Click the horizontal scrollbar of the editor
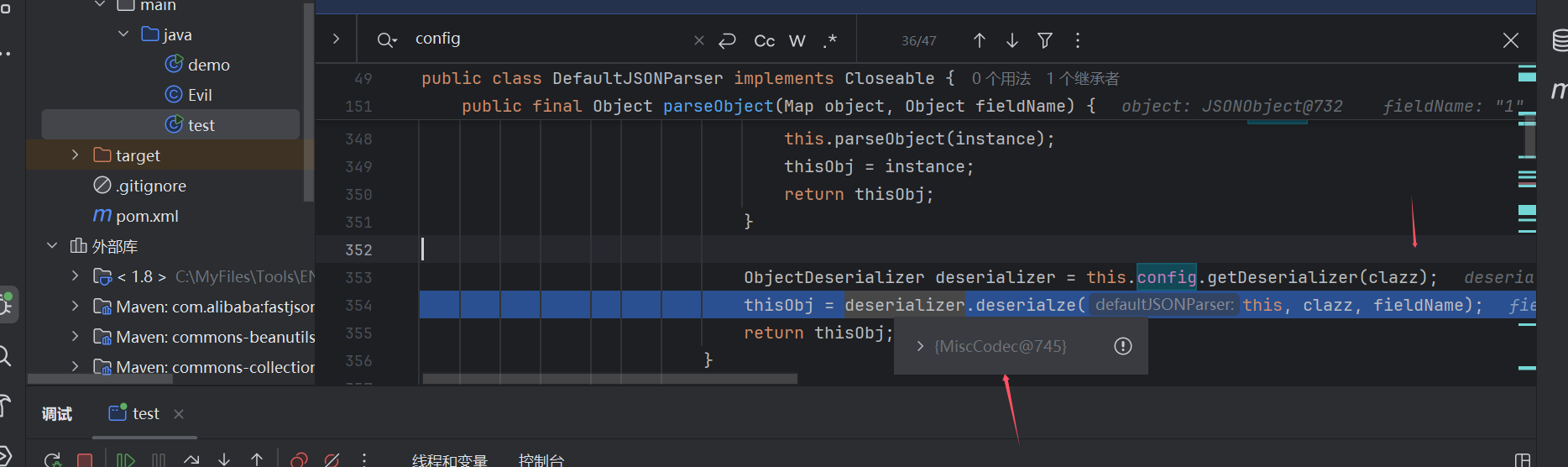 pyautogui.click(x=610, y=379)
